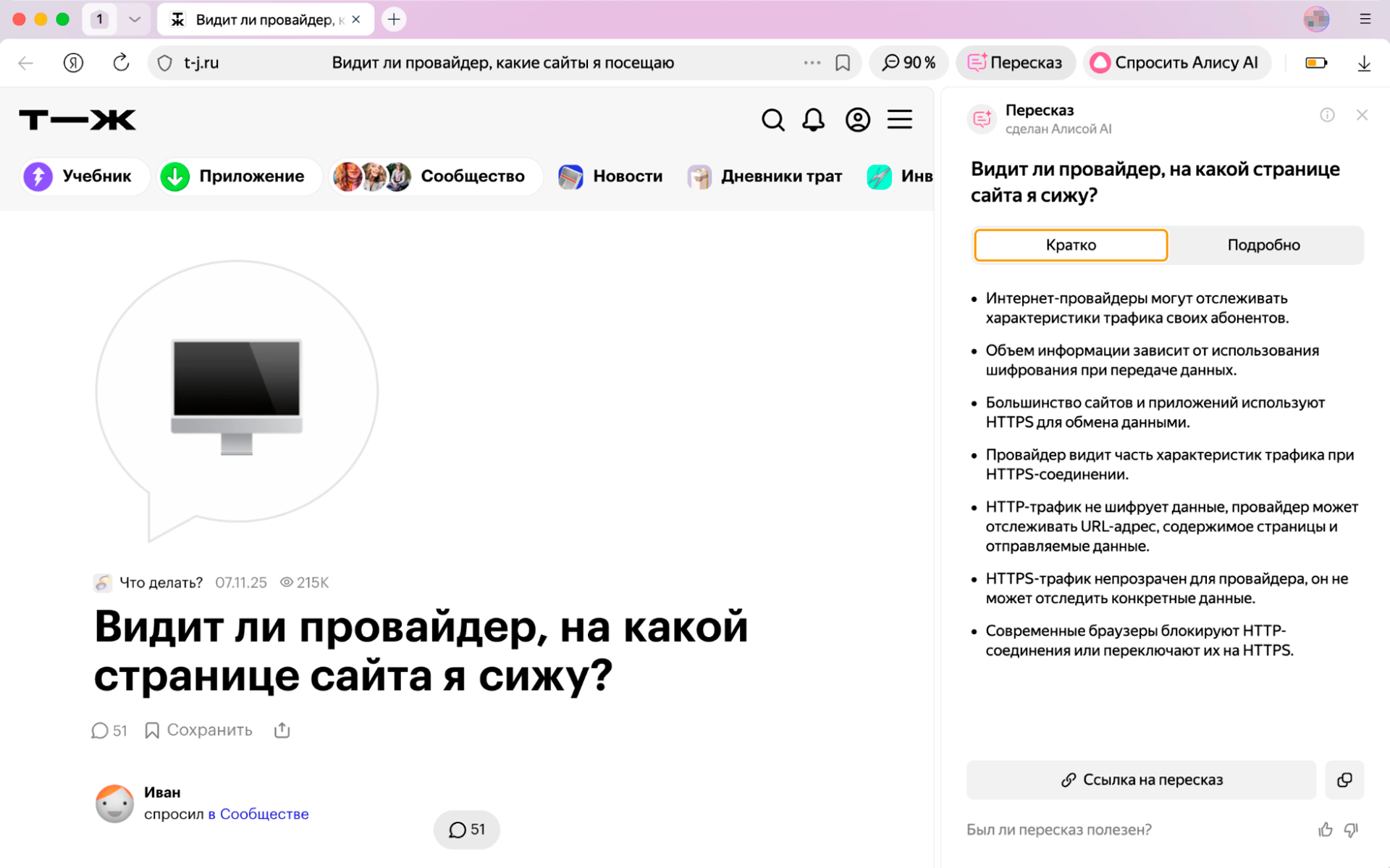Viewport: 1390px width, 868px height.
Task: Expand the tab list chevron dropdown
Action: pyautogui.click(x=135, y=20)
